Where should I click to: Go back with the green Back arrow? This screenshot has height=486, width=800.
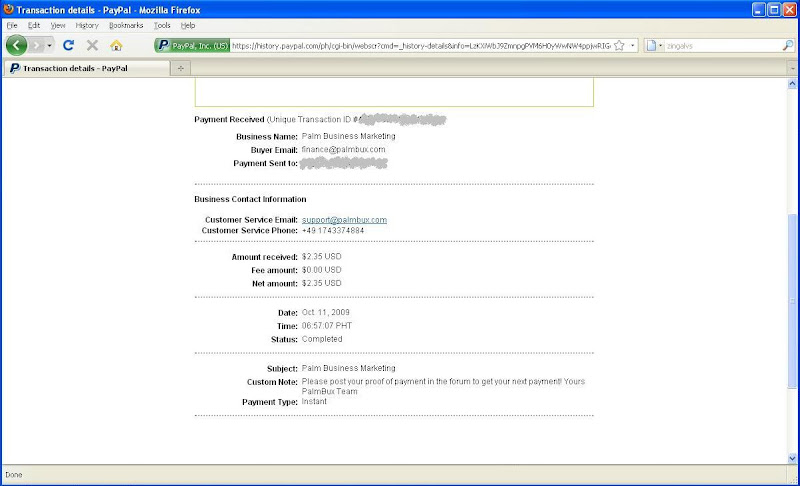(16, 45)
